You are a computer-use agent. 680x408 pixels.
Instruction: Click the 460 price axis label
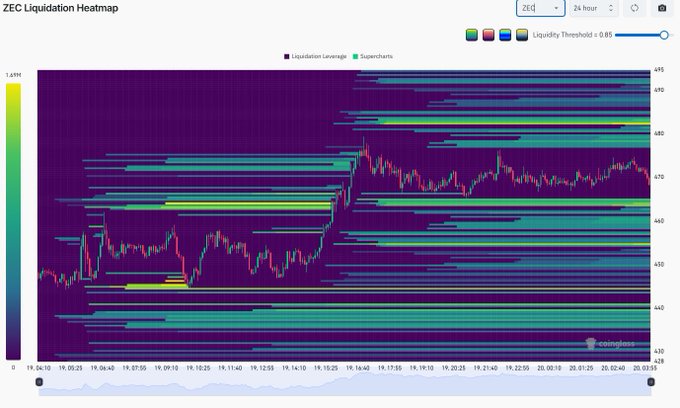(x=659, y=221)
